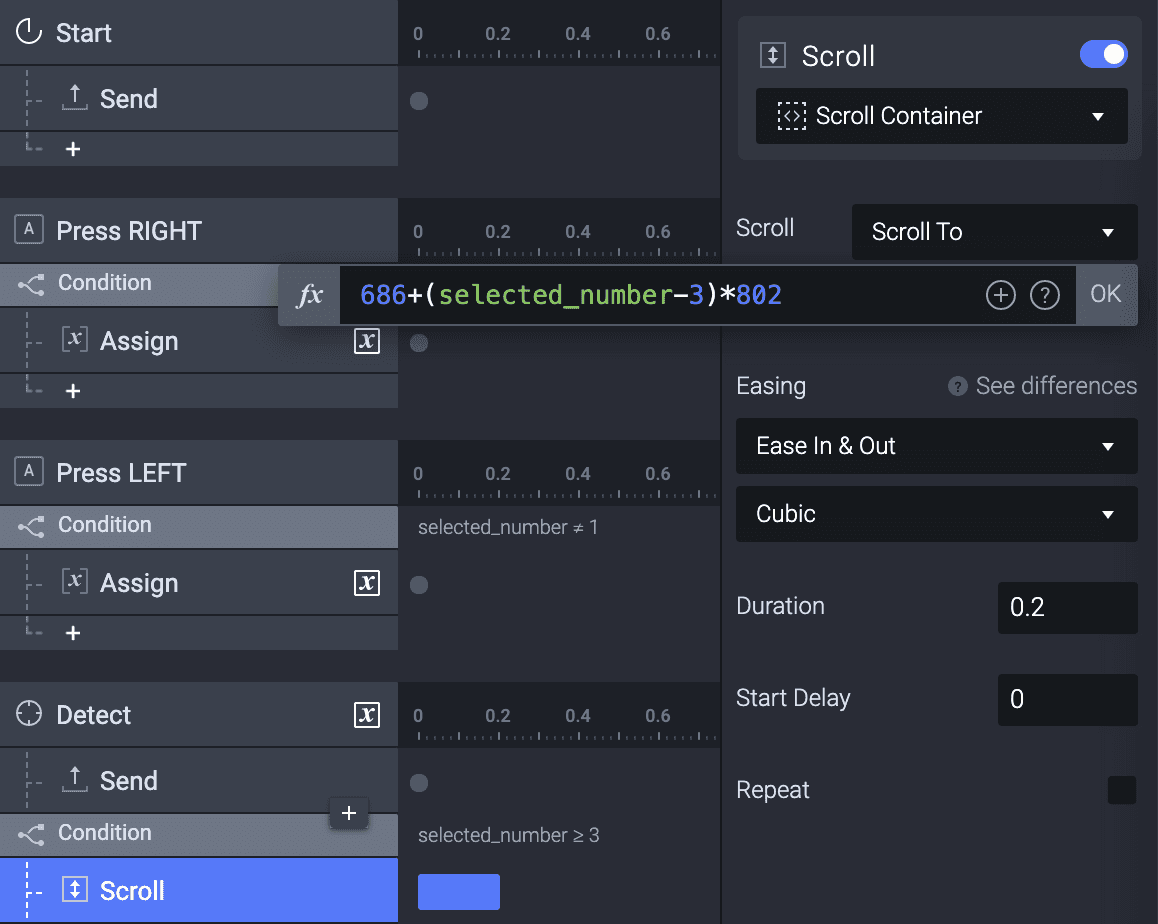Enable the Repeat checkbox
The image size is (1158, 924).
[x=1122, y=790]
